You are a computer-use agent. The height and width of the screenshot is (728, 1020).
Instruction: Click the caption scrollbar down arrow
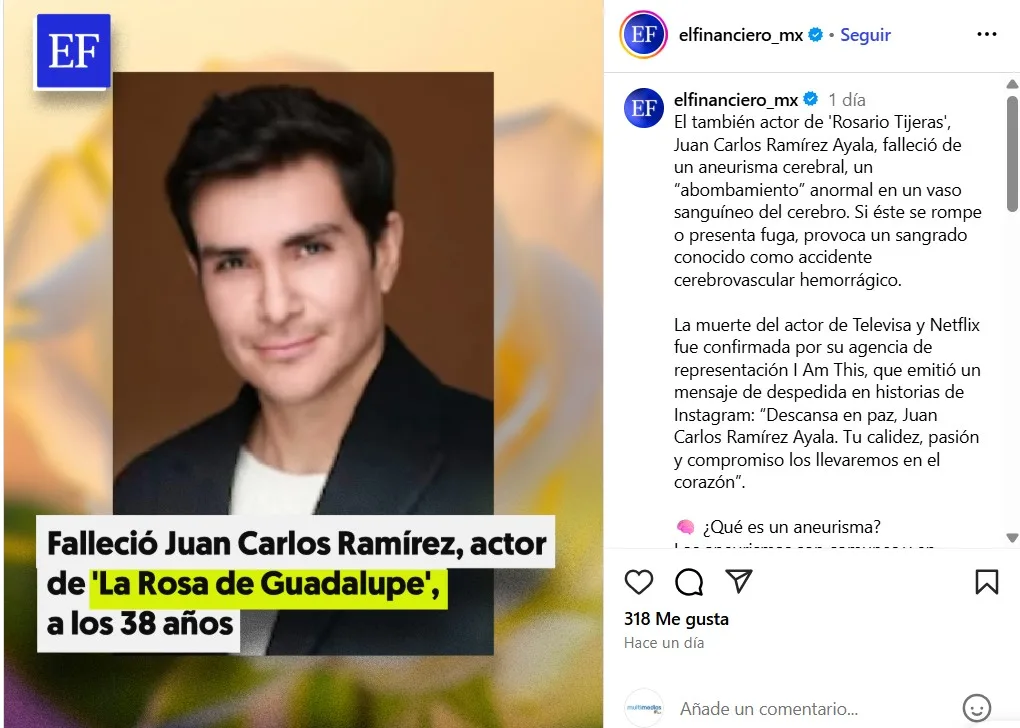[1012, 538]
